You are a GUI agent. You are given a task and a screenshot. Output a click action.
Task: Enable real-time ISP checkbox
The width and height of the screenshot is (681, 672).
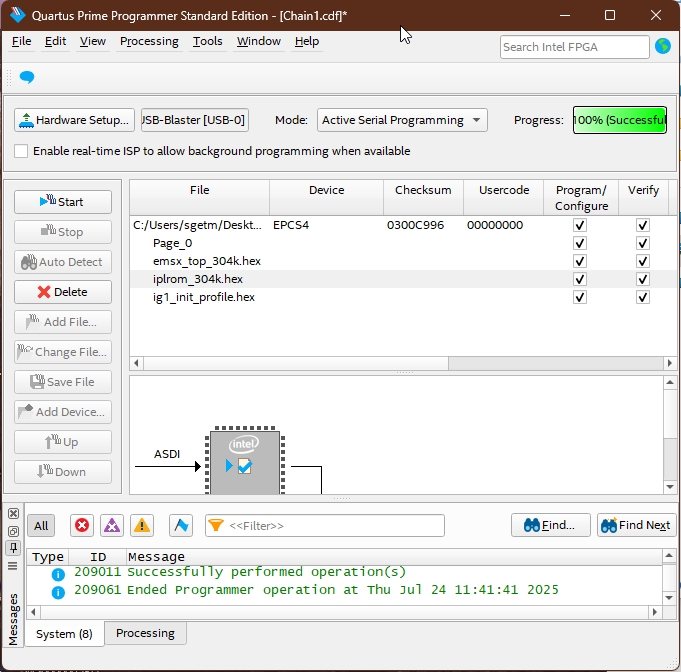point(21,151)
